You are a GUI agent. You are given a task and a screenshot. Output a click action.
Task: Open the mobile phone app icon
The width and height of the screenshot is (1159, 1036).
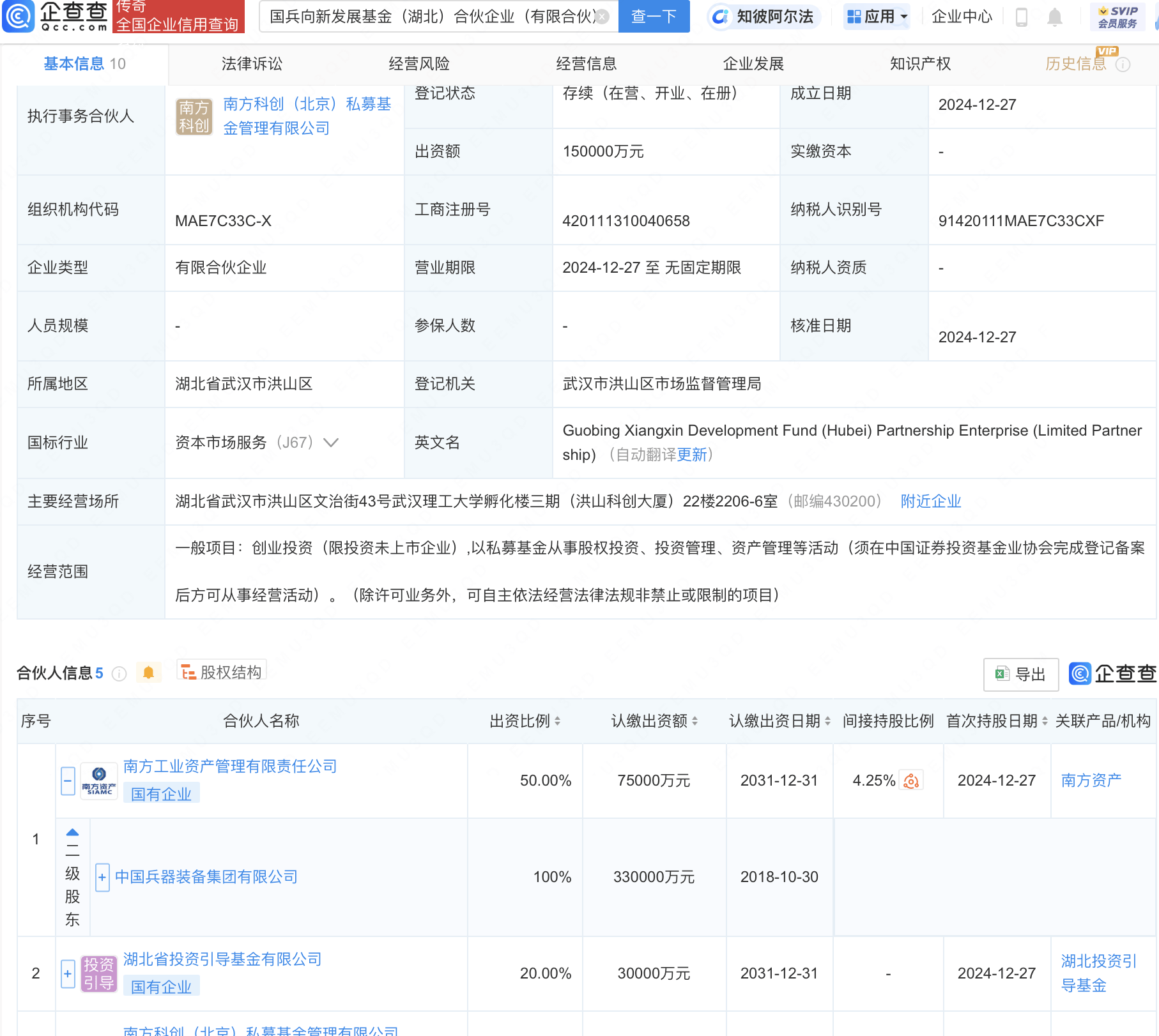pos(1022,17)
